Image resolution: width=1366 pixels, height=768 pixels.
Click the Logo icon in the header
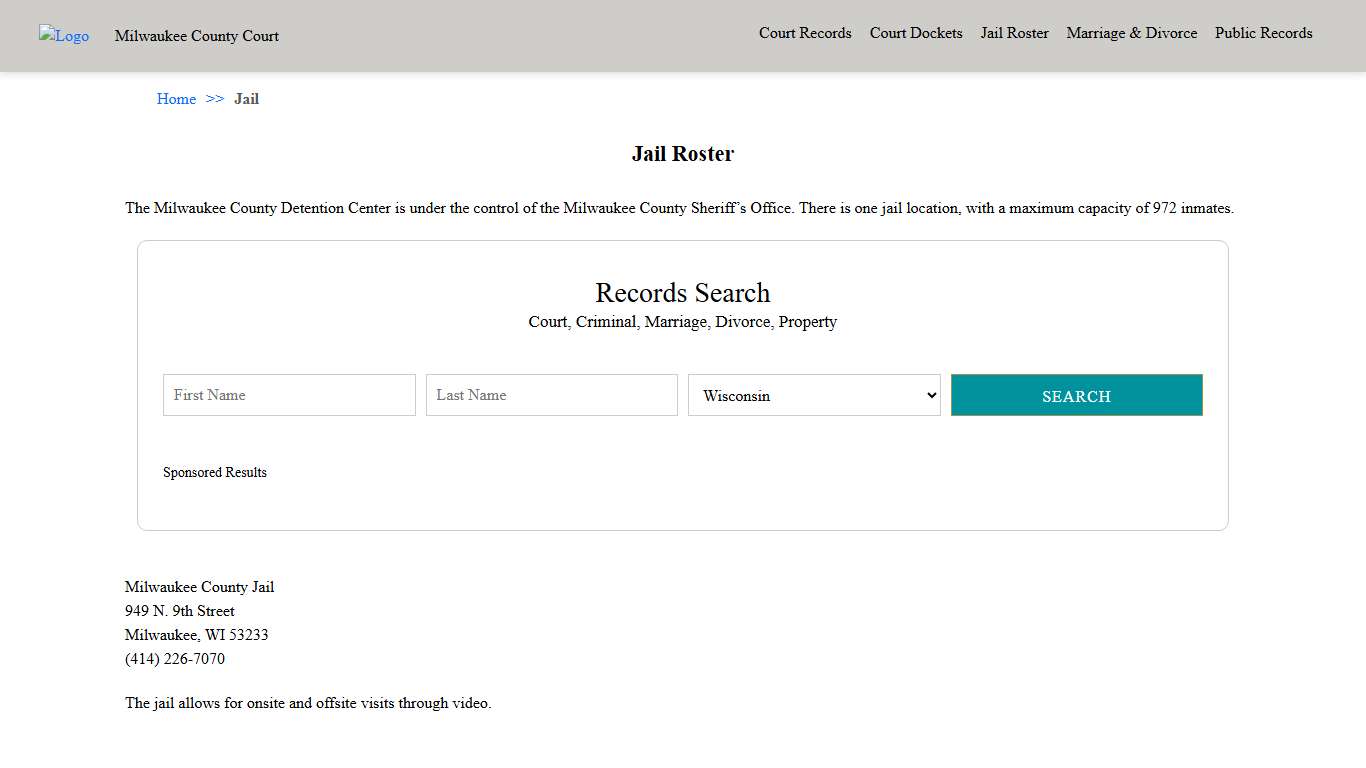[x=63, y=35]
